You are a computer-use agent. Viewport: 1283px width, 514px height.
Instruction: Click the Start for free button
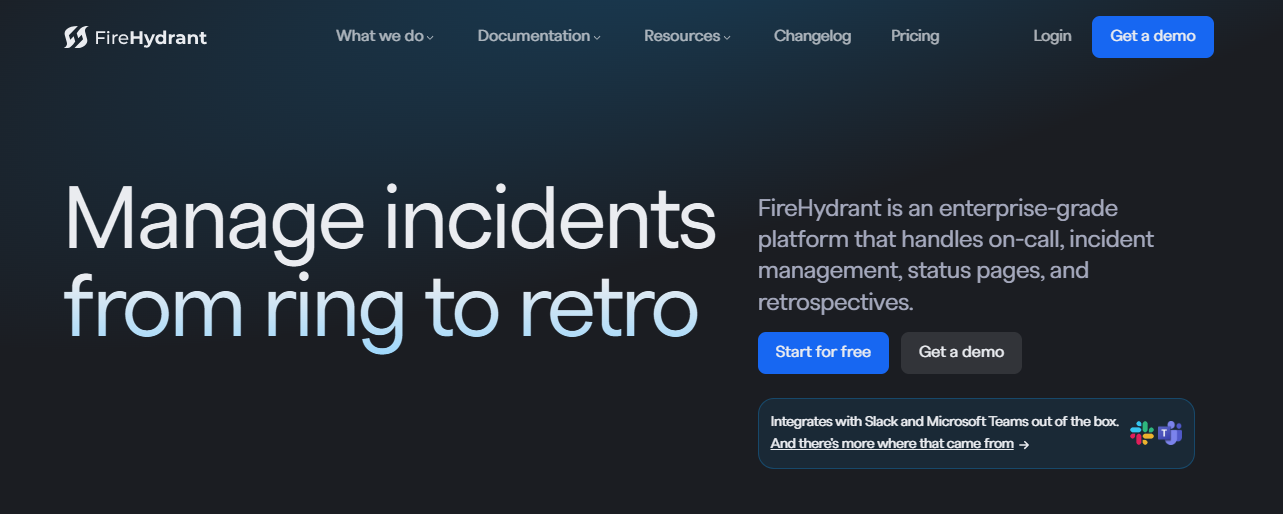[823, 353]
